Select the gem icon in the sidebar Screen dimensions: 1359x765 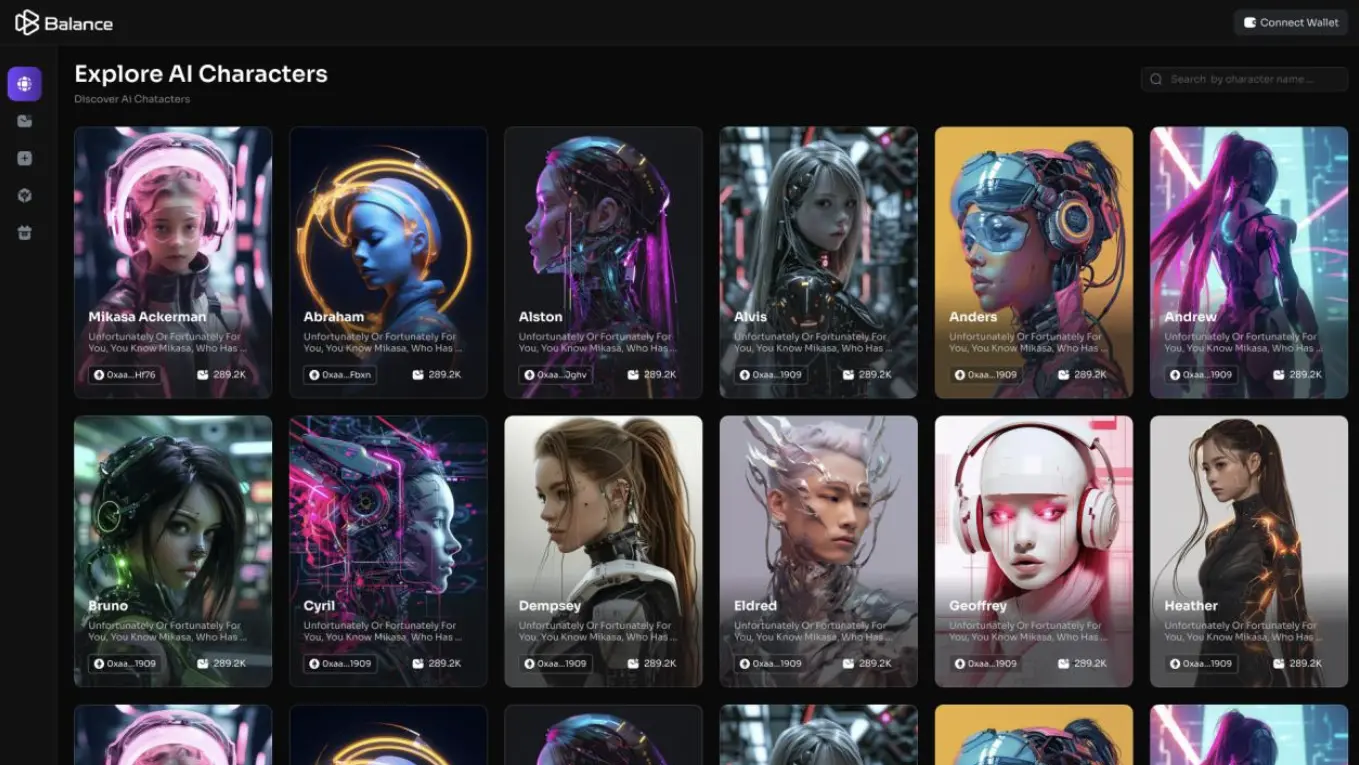click(x=24, y=195)
